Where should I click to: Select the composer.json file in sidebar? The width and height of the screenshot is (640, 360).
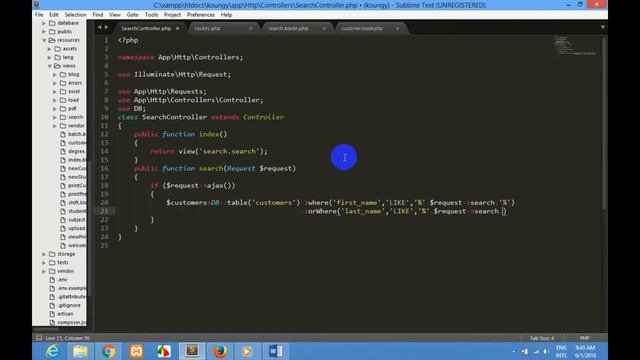[71, 322]
